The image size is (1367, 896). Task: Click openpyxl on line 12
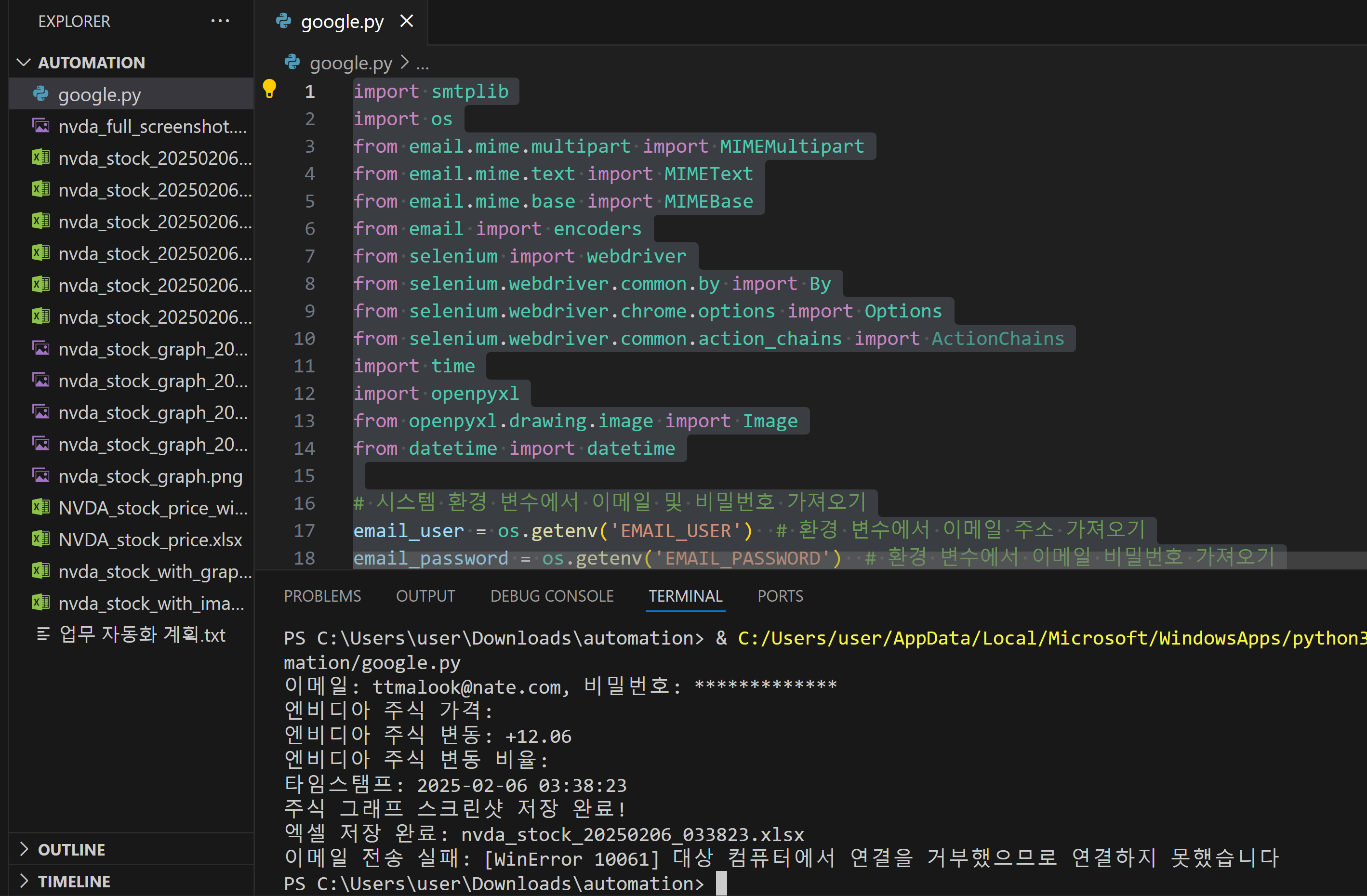click(x=475, y=394)
